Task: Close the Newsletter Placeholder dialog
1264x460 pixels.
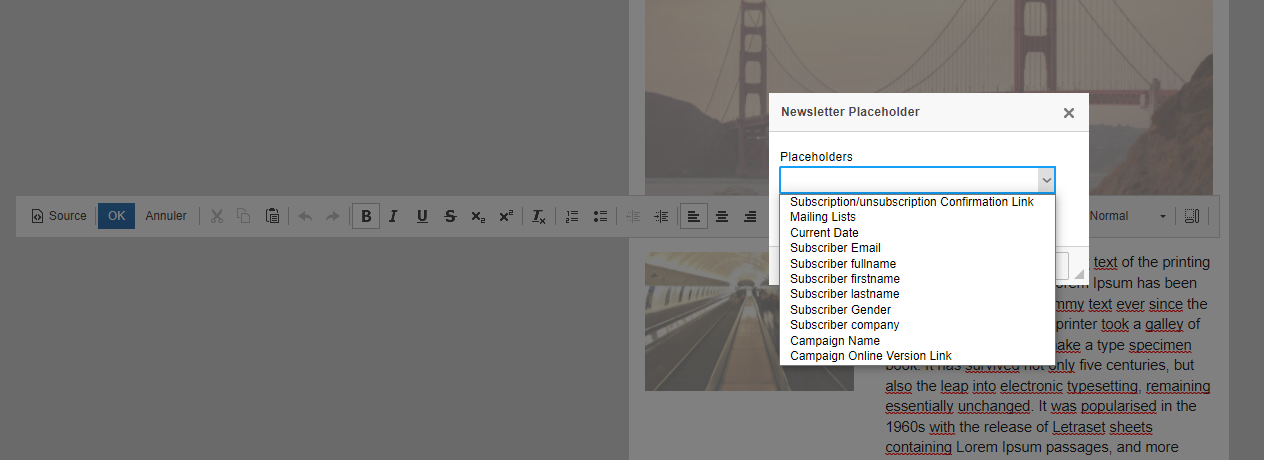Action: [1069, 113]
